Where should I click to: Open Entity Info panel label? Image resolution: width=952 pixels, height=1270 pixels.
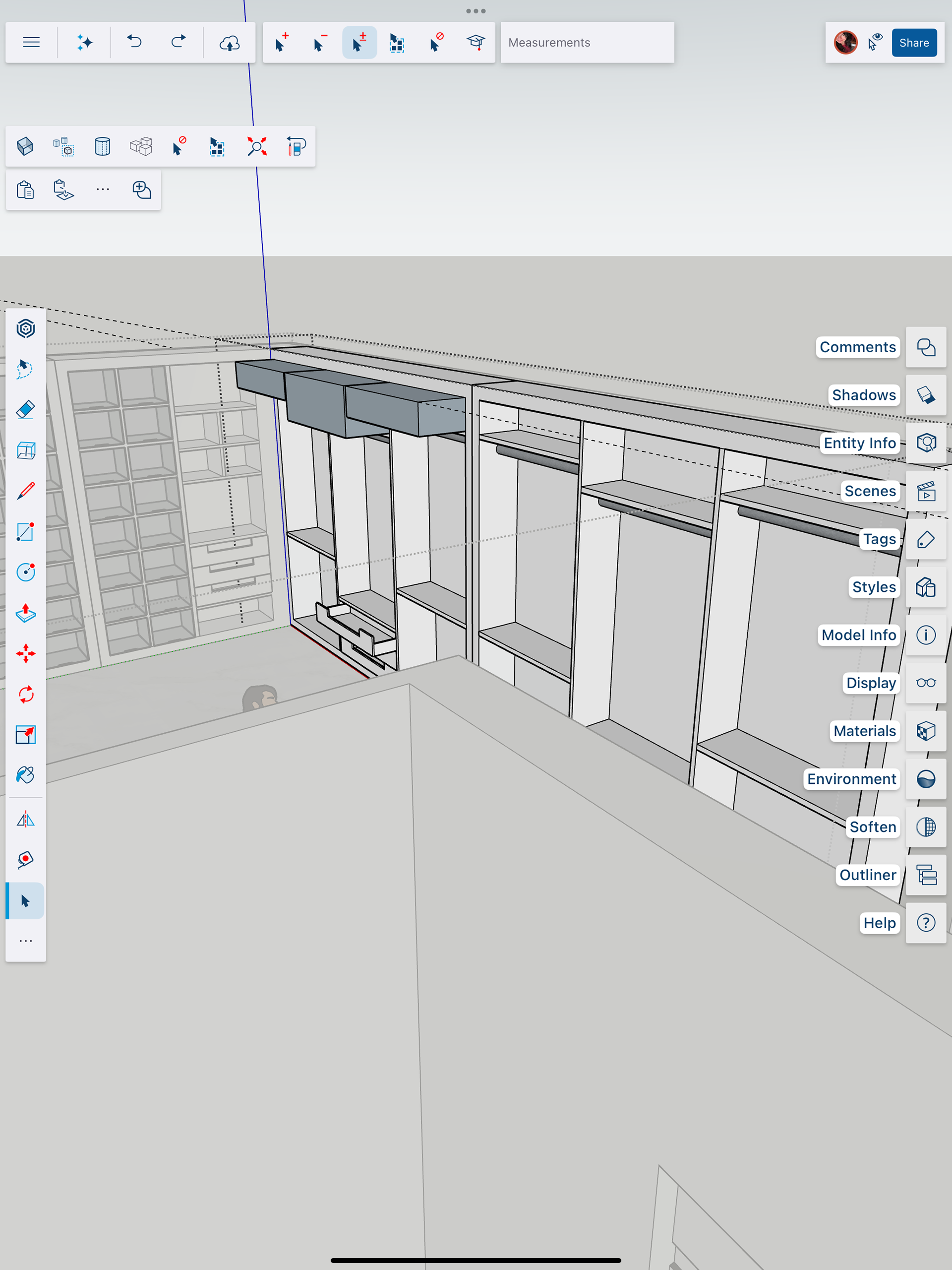859,443
